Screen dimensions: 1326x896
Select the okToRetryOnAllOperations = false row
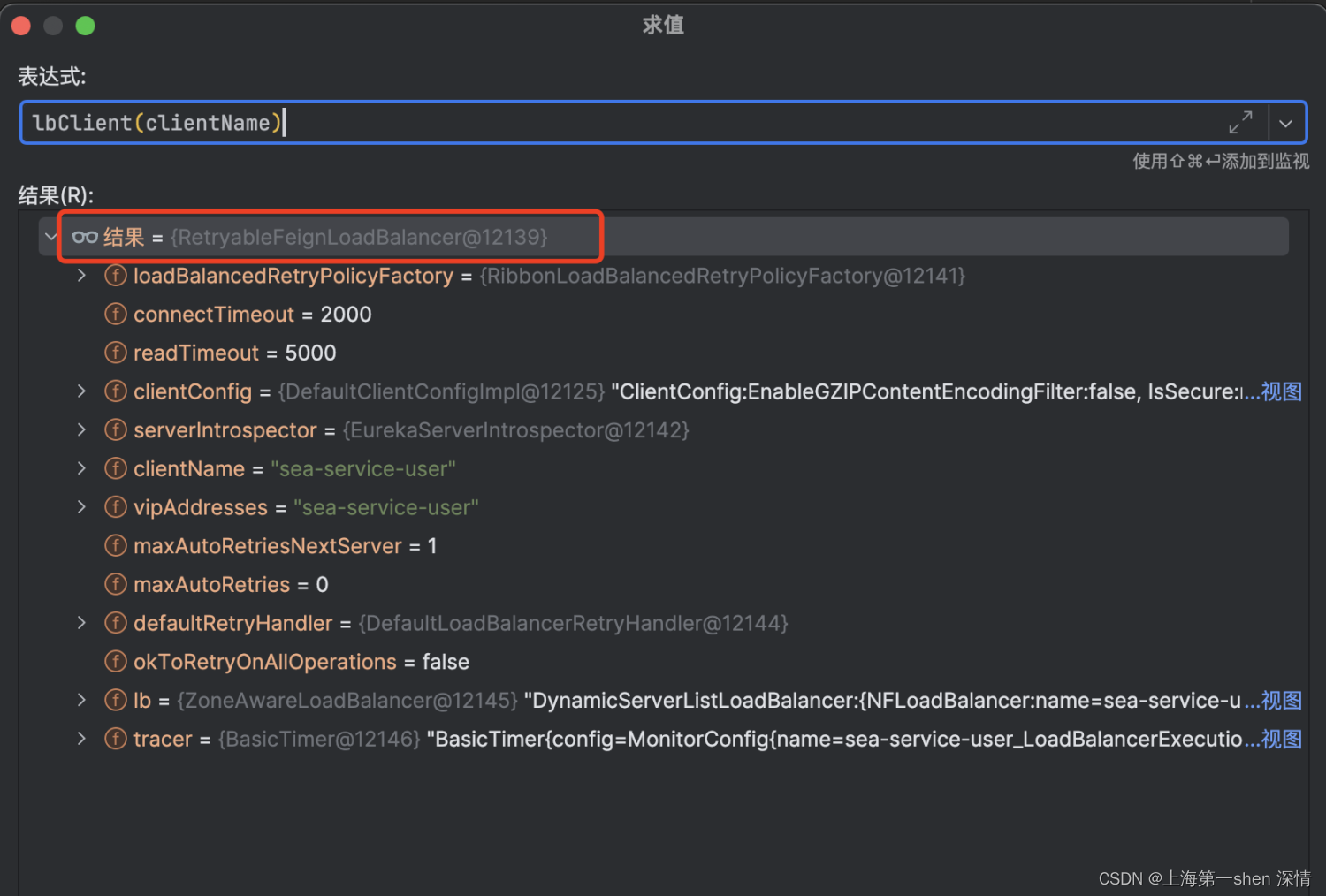tap(663, 662)
